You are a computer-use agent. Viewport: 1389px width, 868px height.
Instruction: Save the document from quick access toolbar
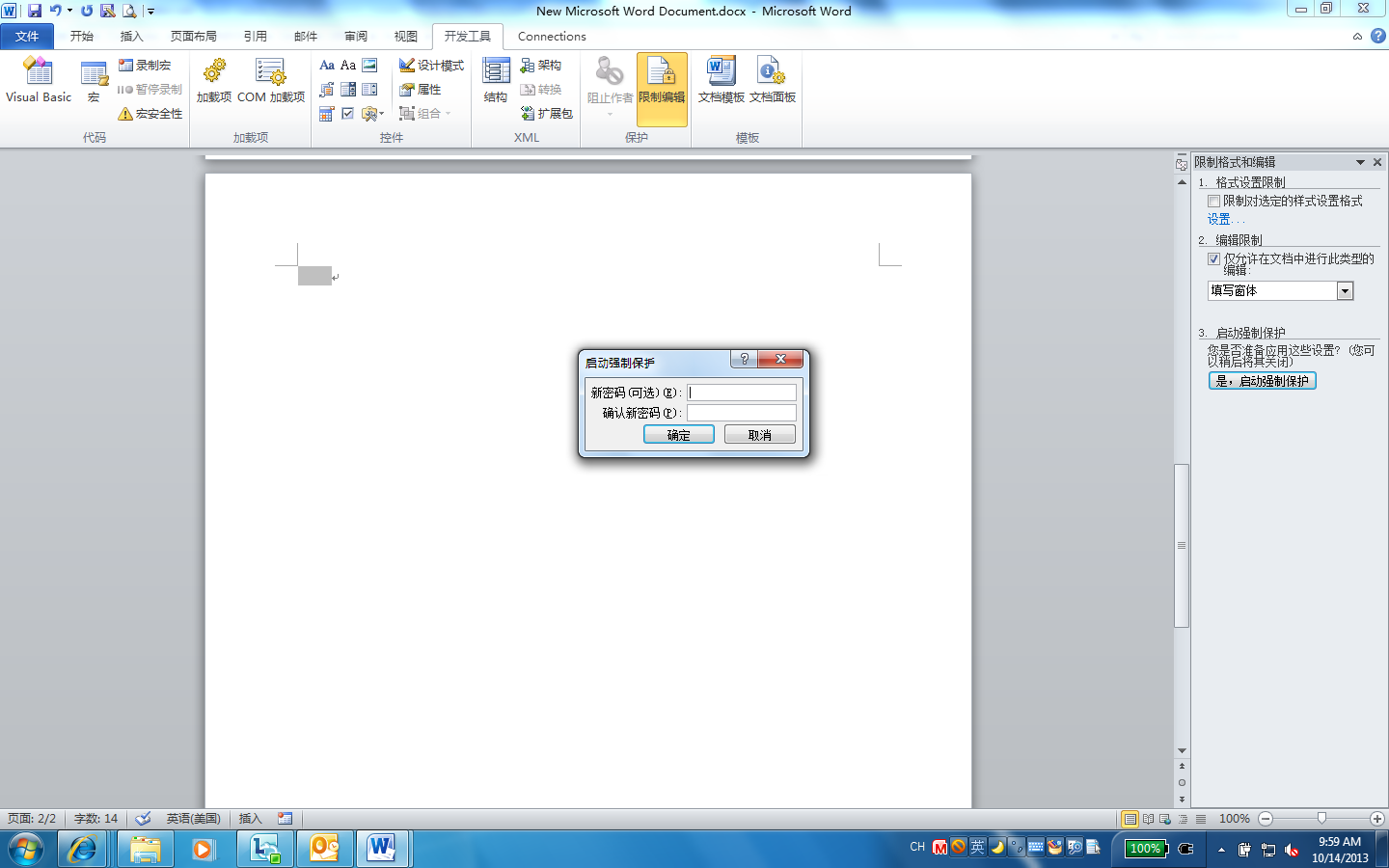point(35,11)
